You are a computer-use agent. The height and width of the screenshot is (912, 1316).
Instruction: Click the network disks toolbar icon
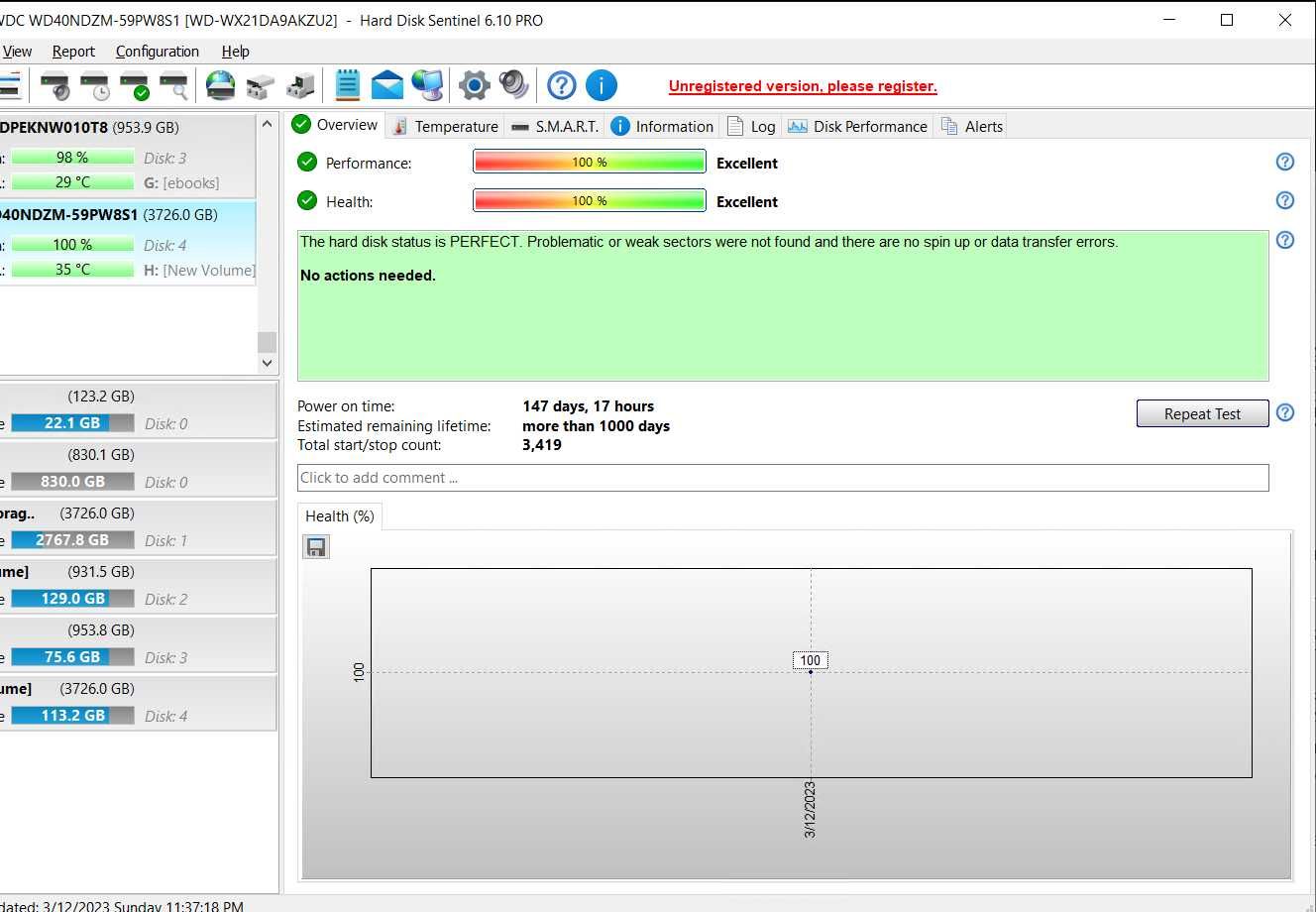coord(260,86)
